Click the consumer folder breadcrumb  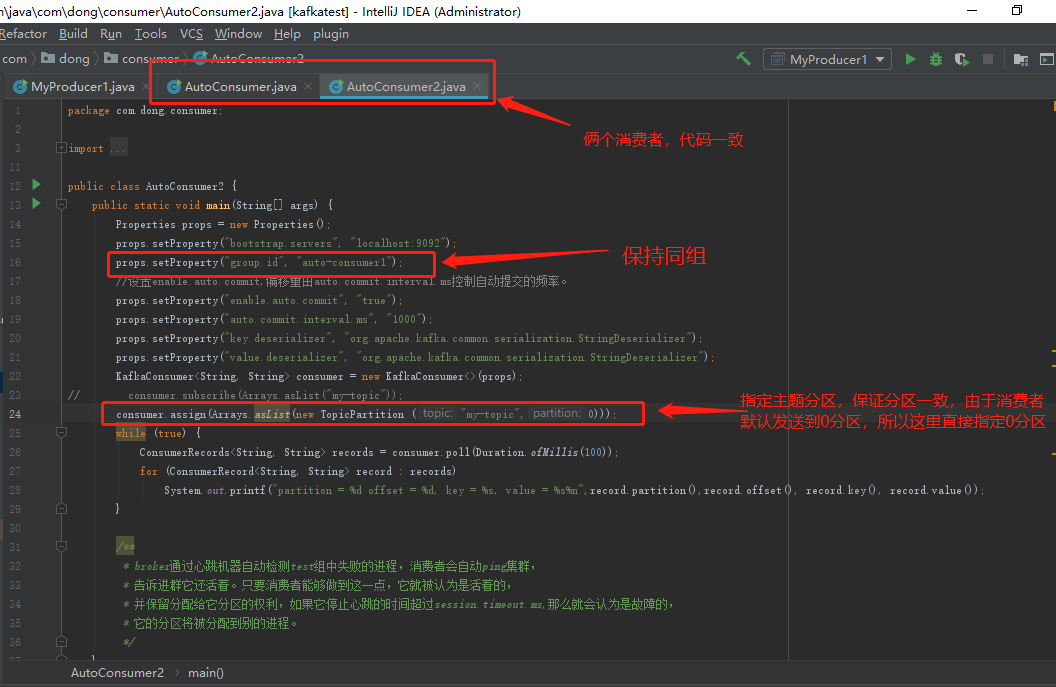(143, 59)
